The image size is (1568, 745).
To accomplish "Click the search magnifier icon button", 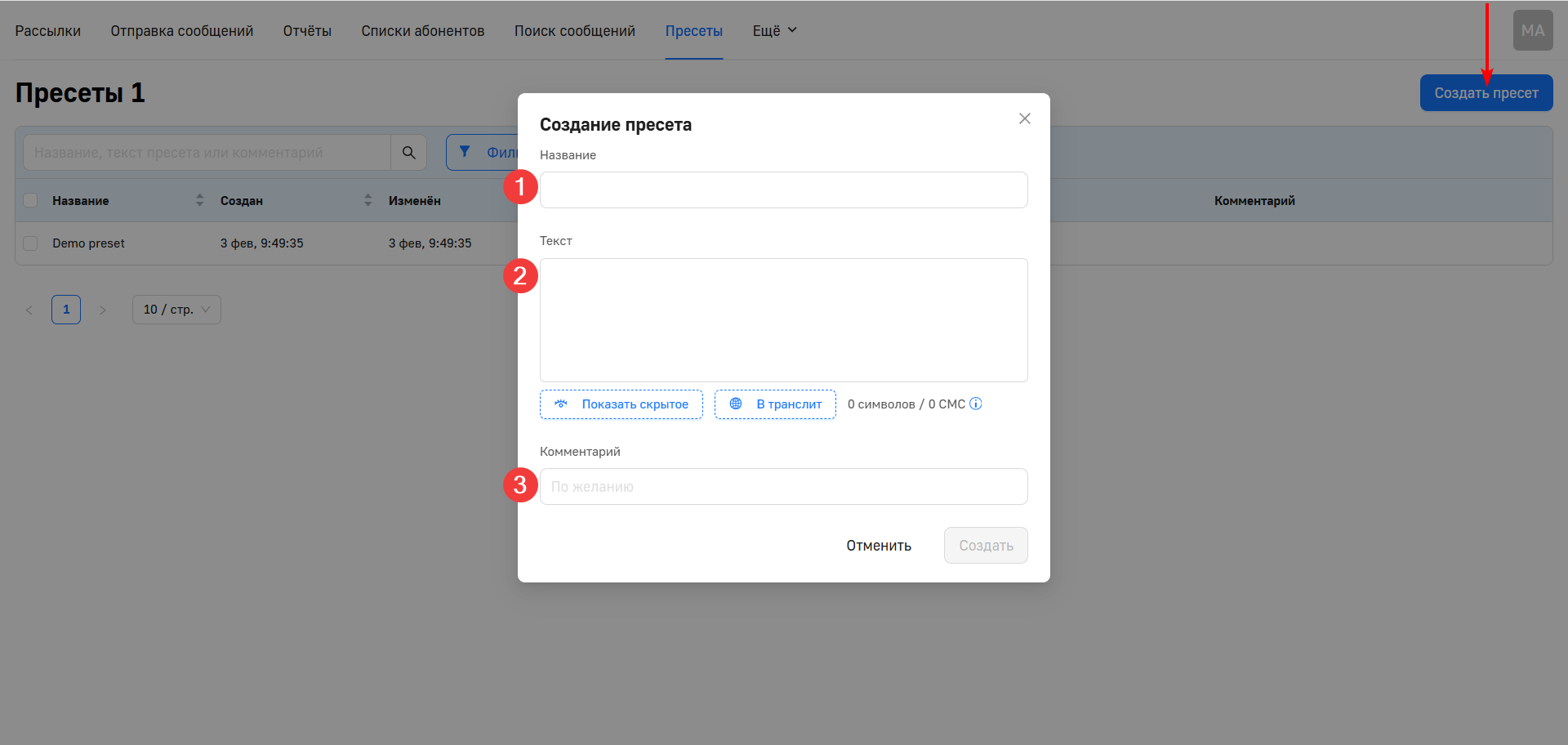I will click(x=408, y=153).
